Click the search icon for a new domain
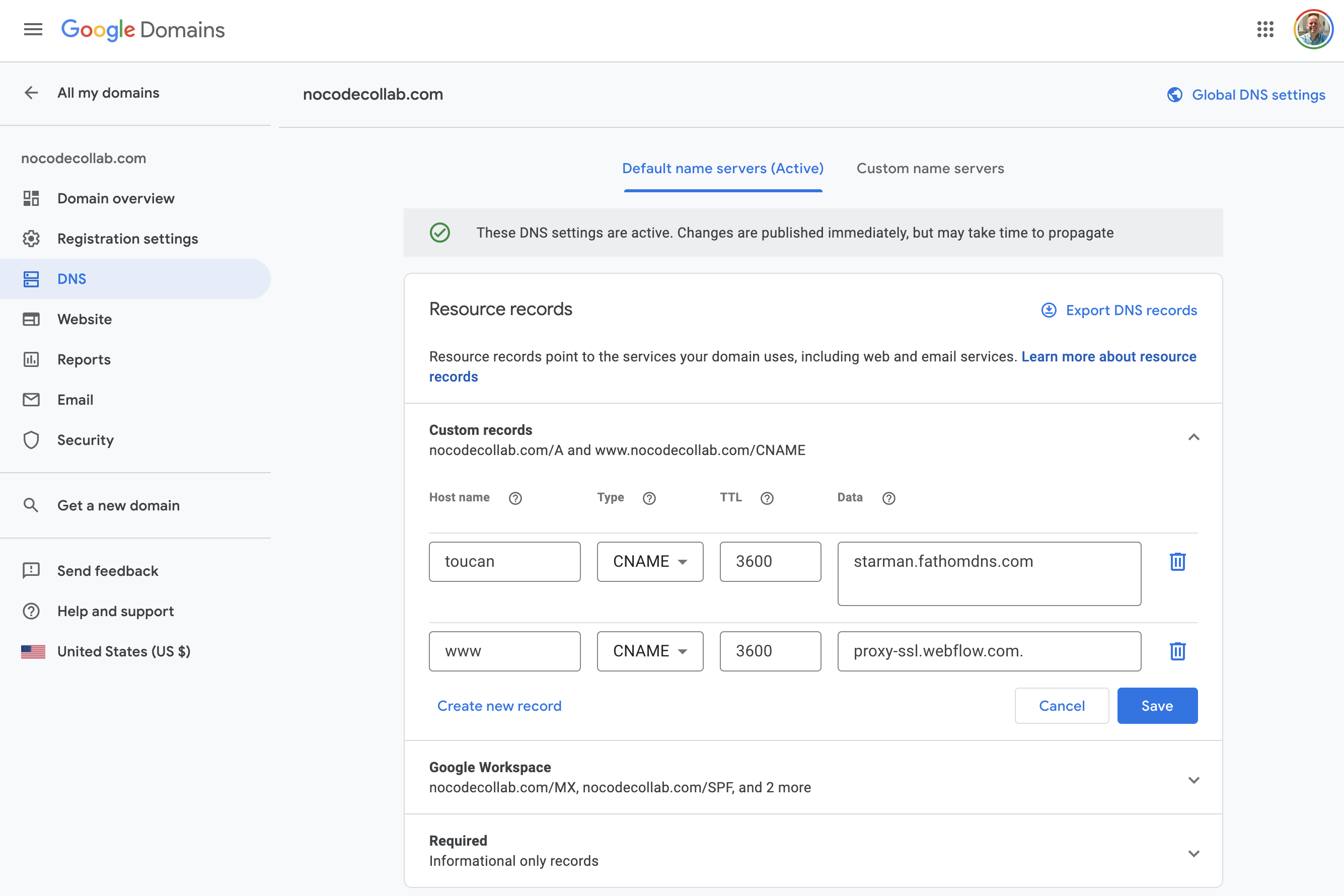The image size is (1344, 896). pos(31,505)
